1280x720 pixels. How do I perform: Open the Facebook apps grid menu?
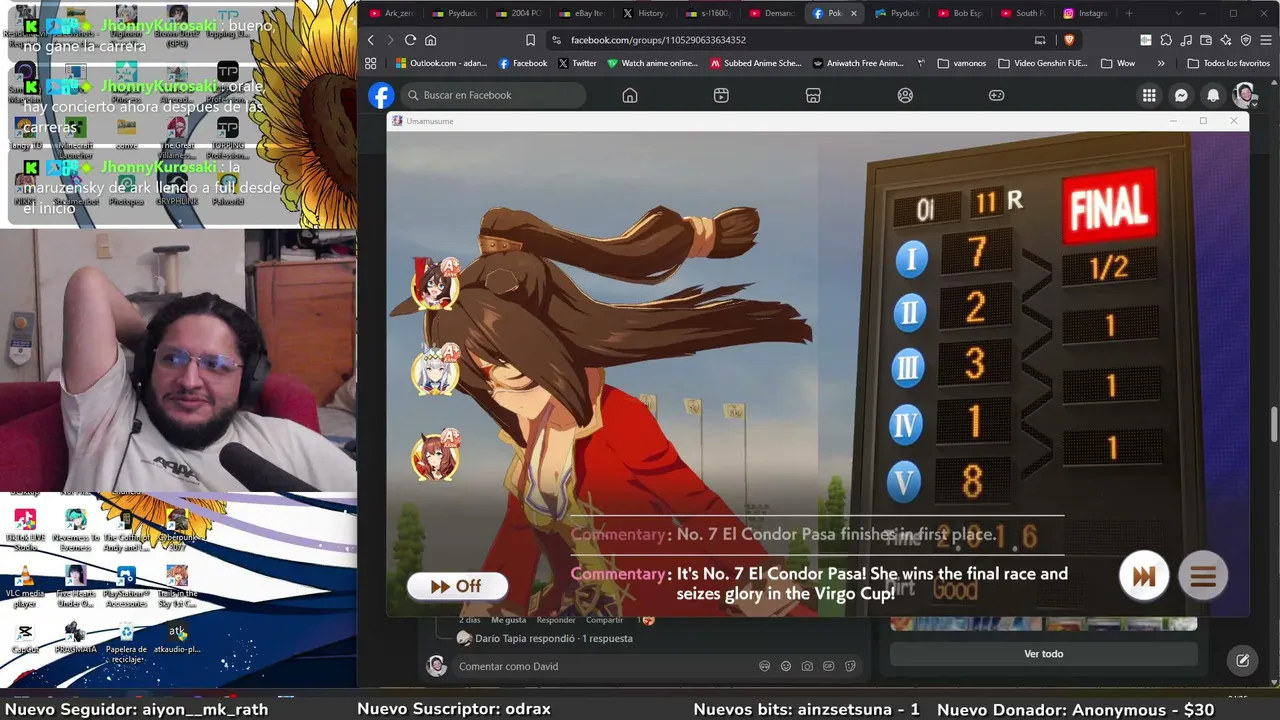point(1149,95)
